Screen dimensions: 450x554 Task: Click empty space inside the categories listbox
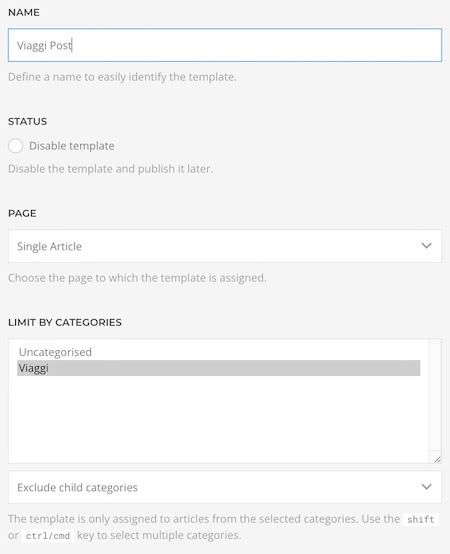click(219, 419)
